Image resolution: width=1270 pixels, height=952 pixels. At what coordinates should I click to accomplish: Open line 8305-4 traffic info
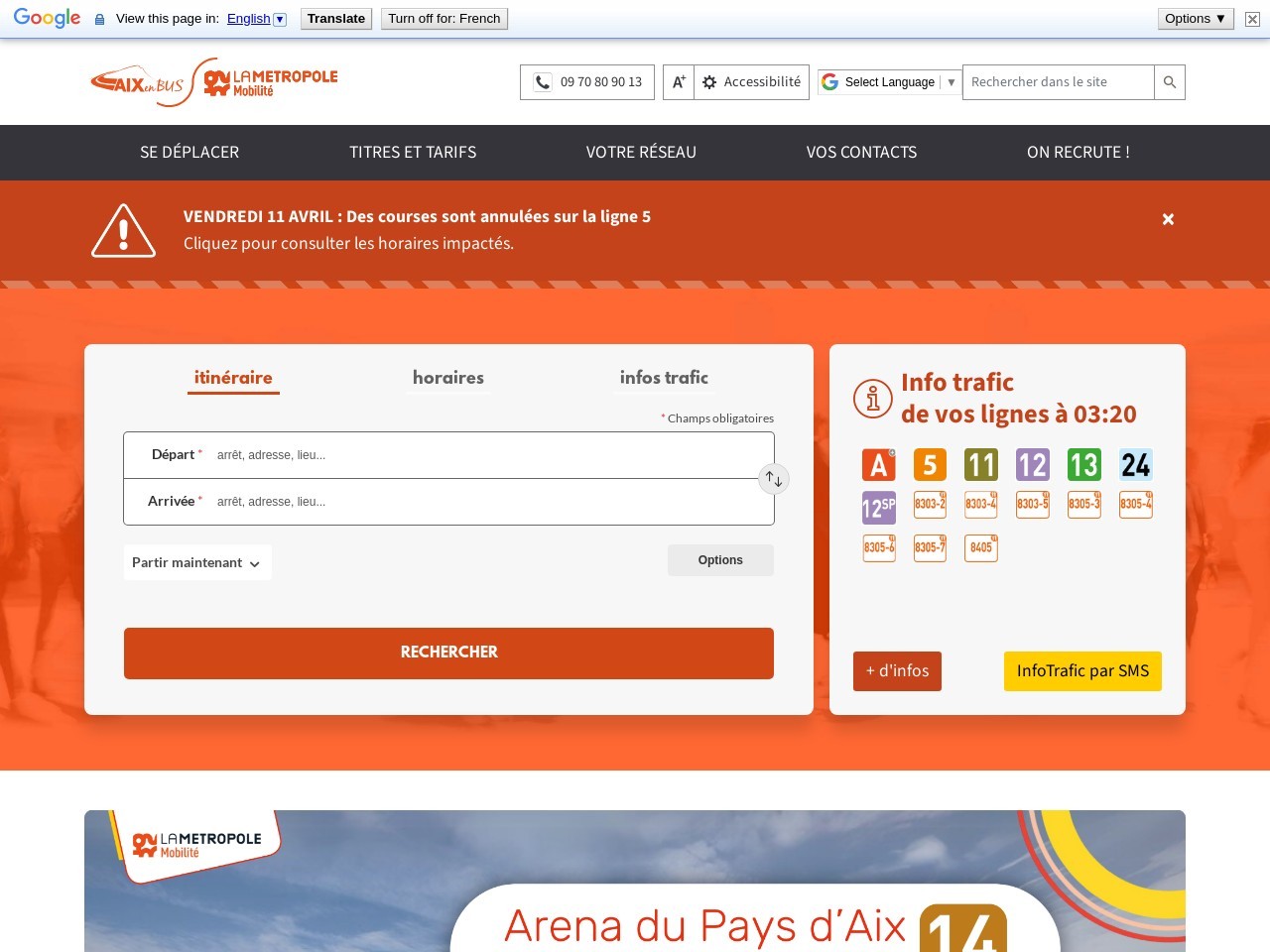click(x=1136, y=505)
